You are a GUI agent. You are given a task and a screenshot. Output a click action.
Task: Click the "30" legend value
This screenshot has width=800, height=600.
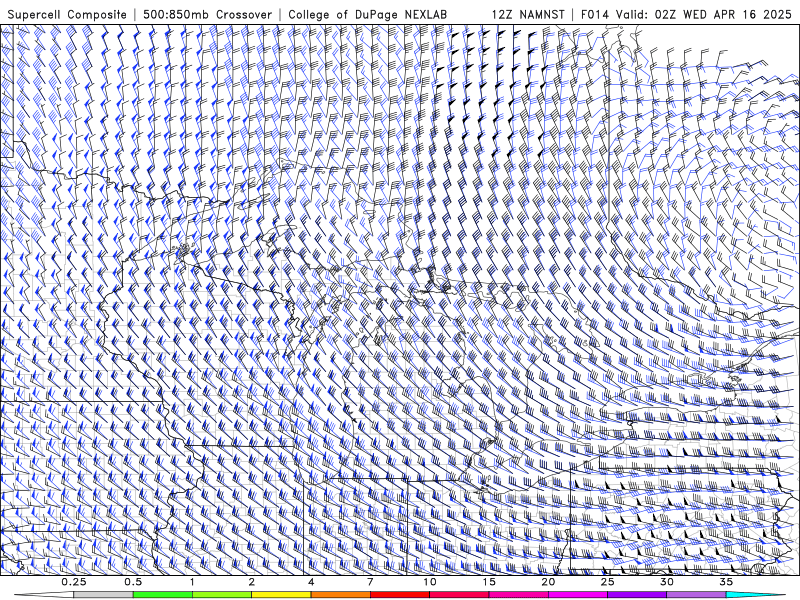(667, 582)
